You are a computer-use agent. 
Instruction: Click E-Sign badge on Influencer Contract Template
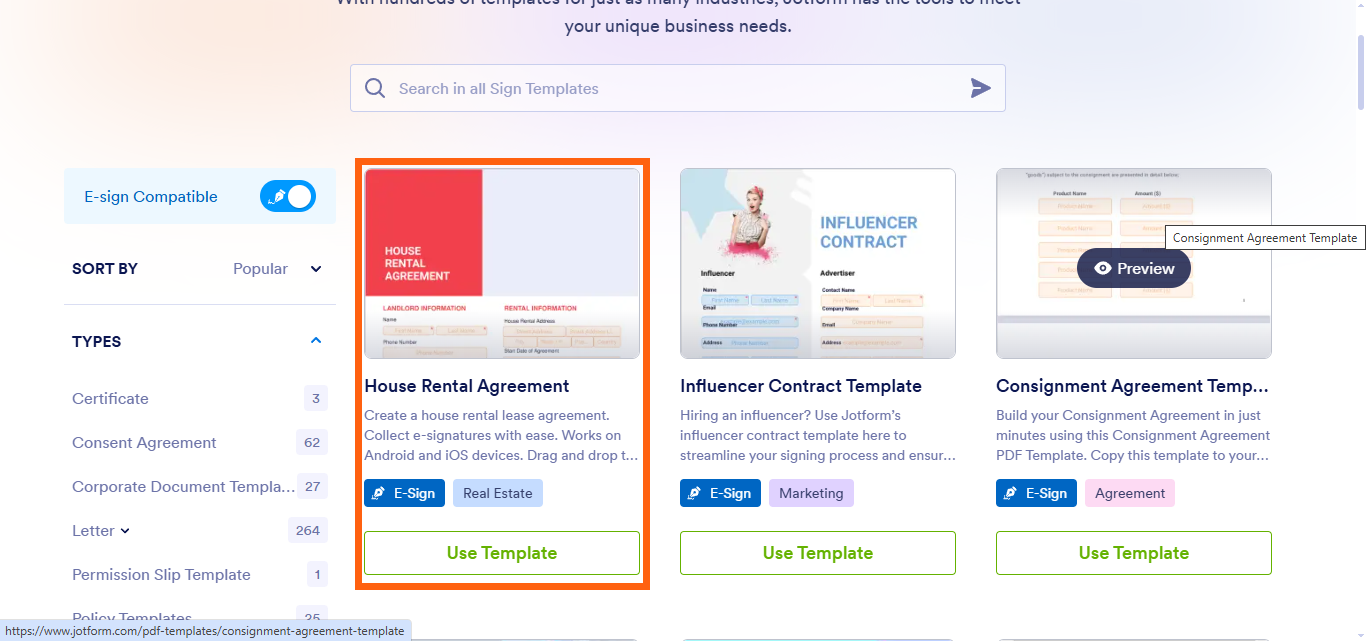(x=720, y=493)
